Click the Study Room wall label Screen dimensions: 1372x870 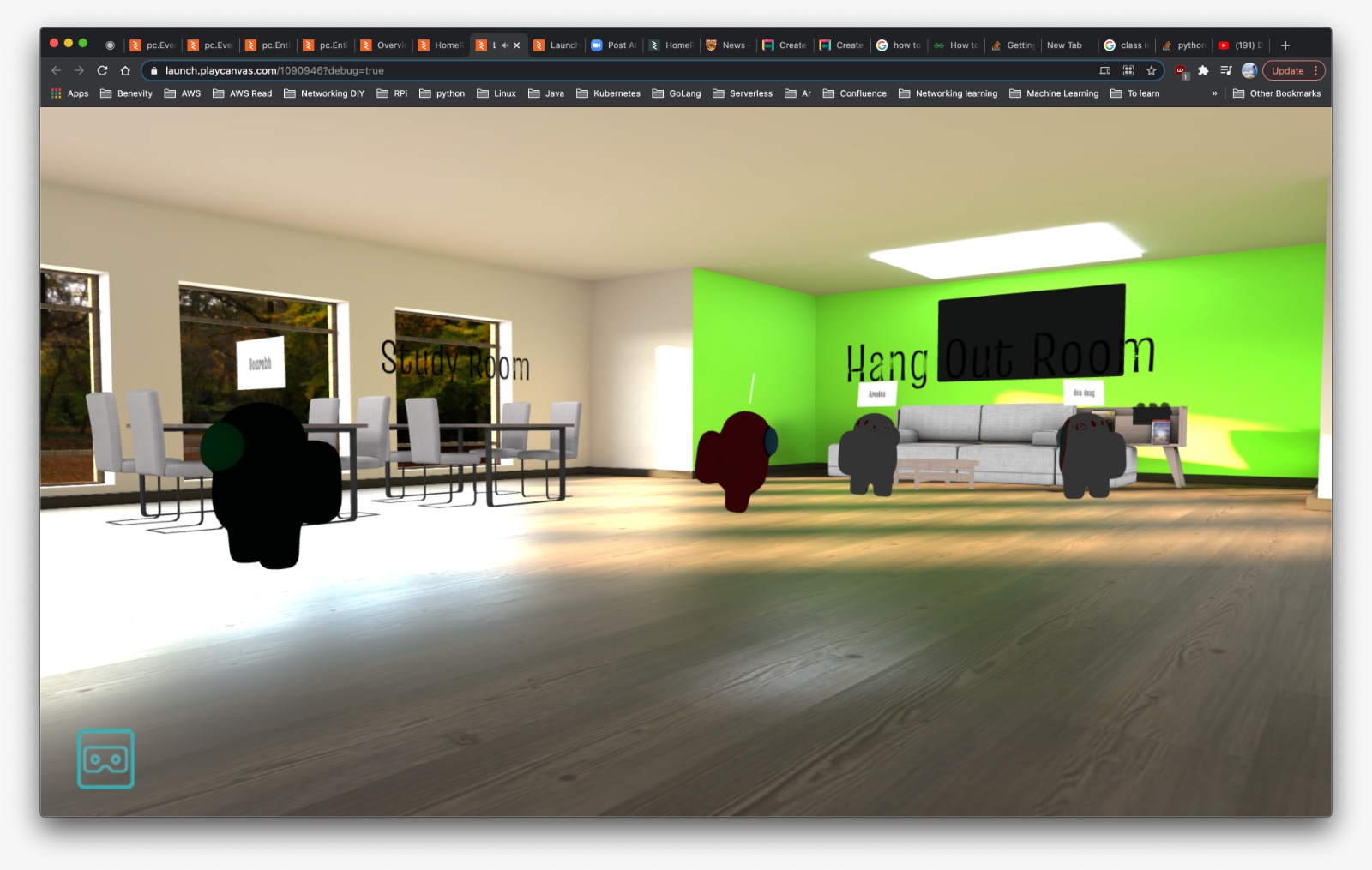[455, 361]
